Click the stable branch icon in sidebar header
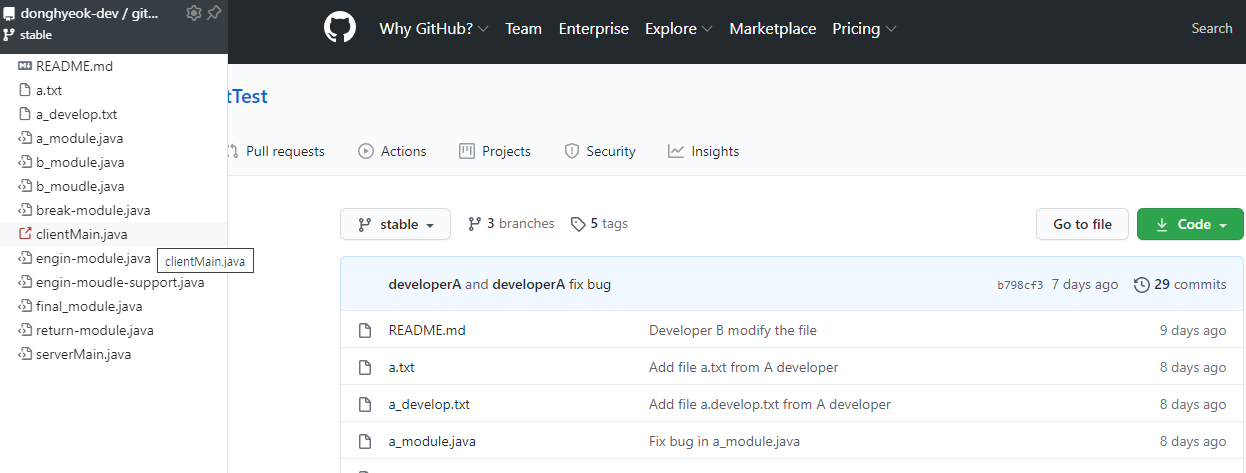The image size is (1246, 473). point(10,35)
